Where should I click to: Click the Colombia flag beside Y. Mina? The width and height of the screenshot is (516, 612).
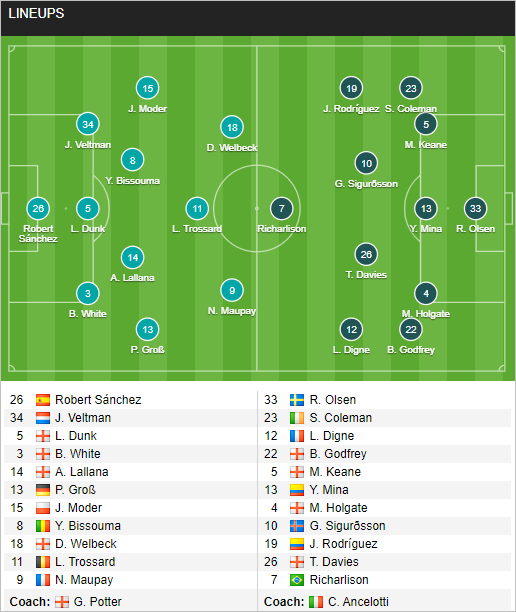click(297, 490)
